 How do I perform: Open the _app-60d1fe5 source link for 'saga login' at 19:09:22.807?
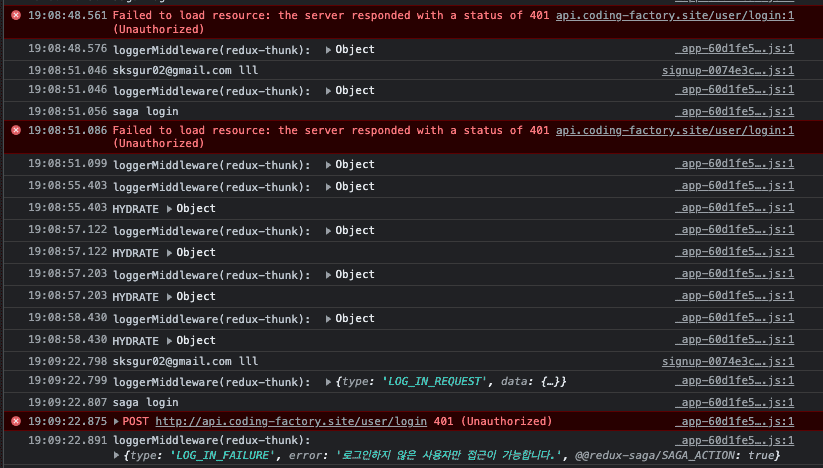[x=735, y=402]
